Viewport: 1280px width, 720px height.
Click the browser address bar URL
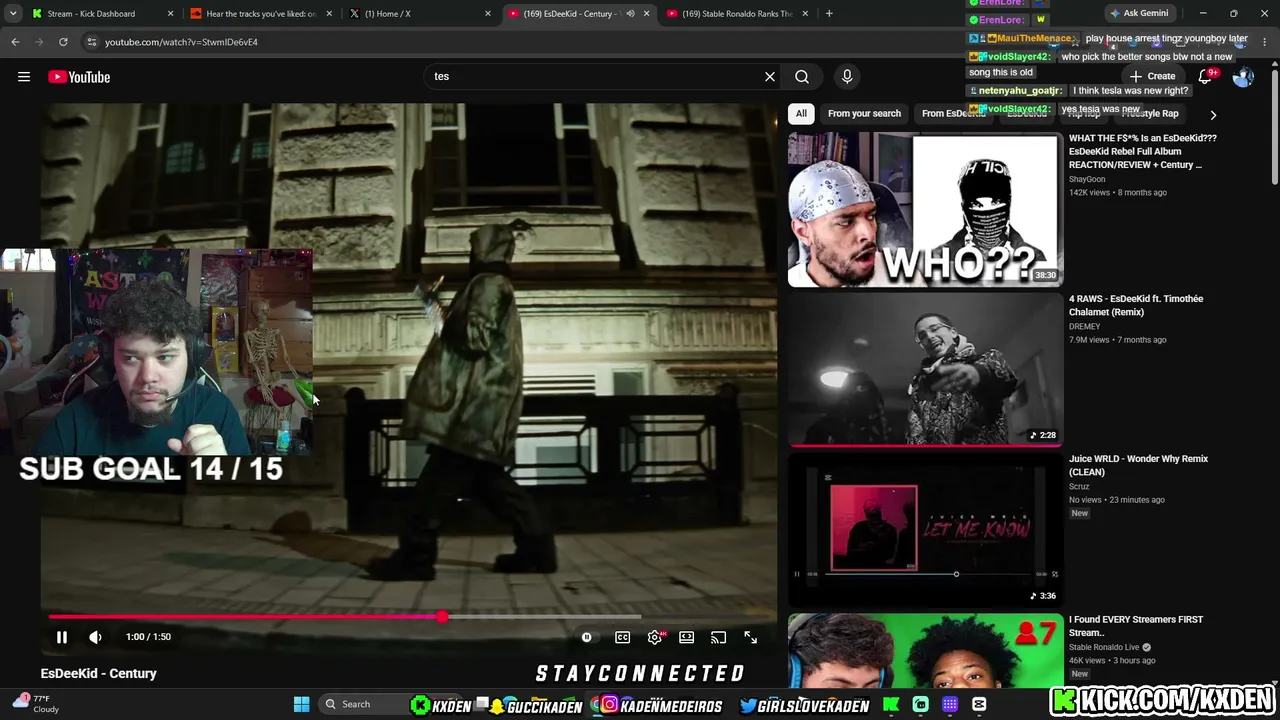(181, 42)
